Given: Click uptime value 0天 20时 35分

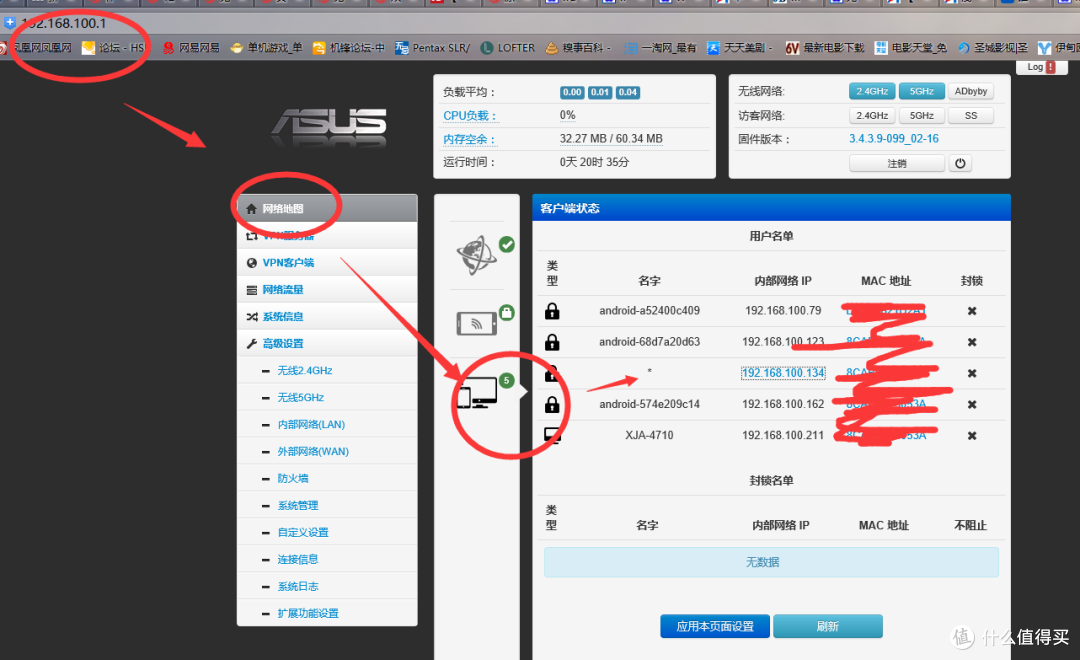Looking at the screenshot, I should [x=594, y=162].
